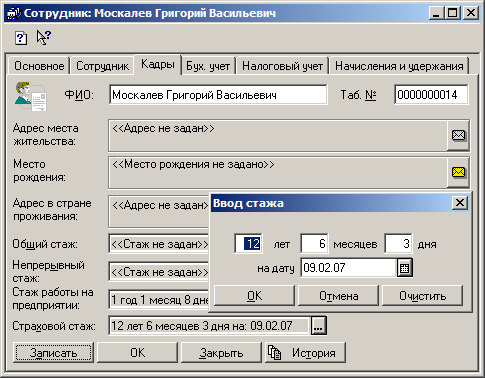Open address editor for Адрес места жительства

(x=458, y=136)
